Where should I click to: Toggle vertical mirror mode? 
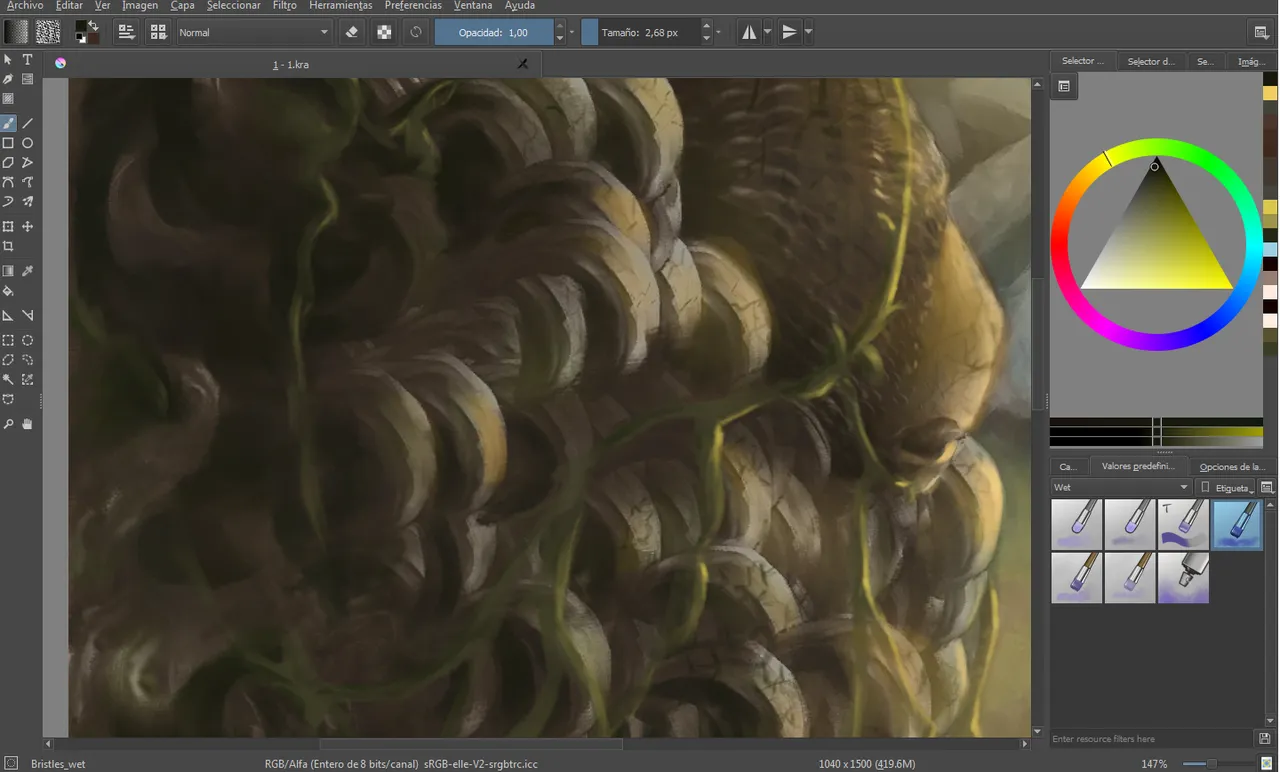point(789,32)
